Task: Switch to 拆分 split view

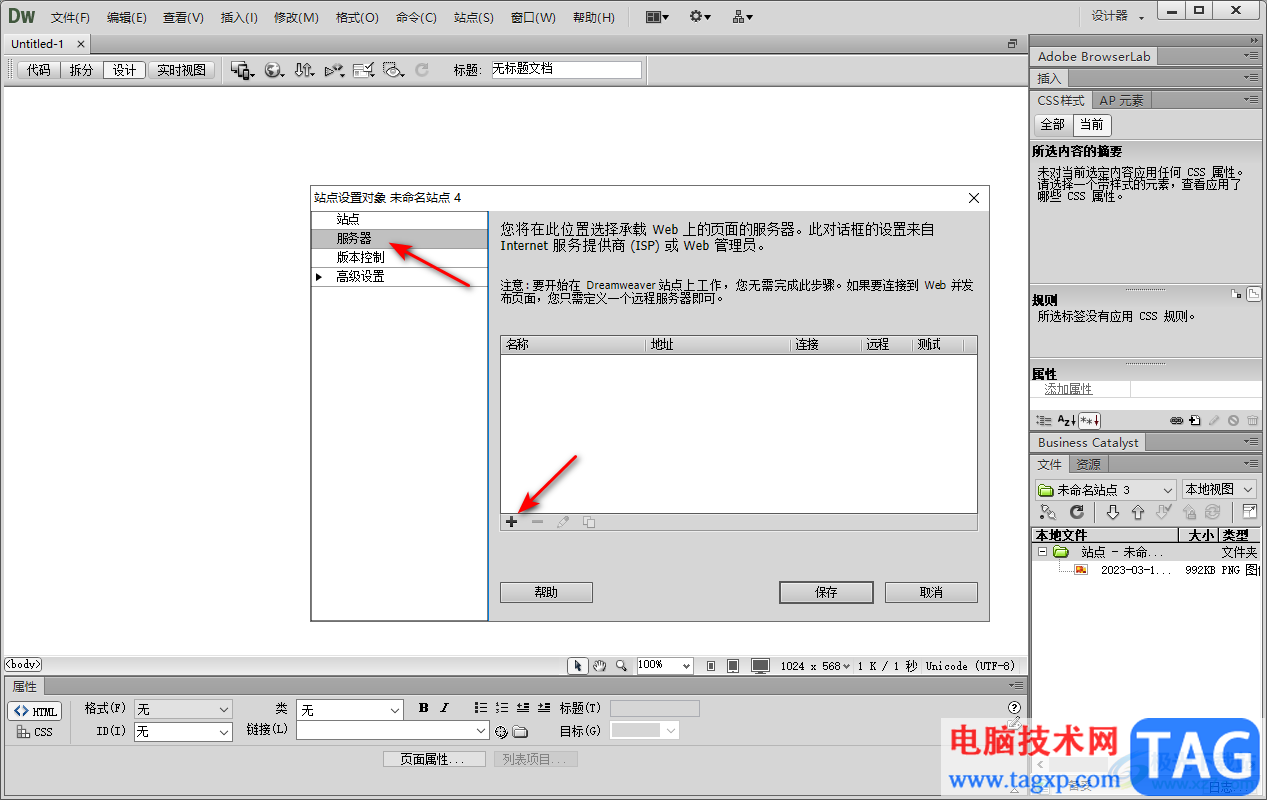Action: click(81, 70)
